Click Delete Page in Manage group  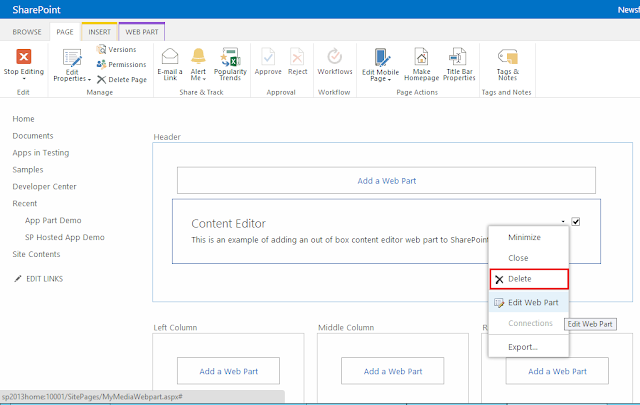point(122,80)
